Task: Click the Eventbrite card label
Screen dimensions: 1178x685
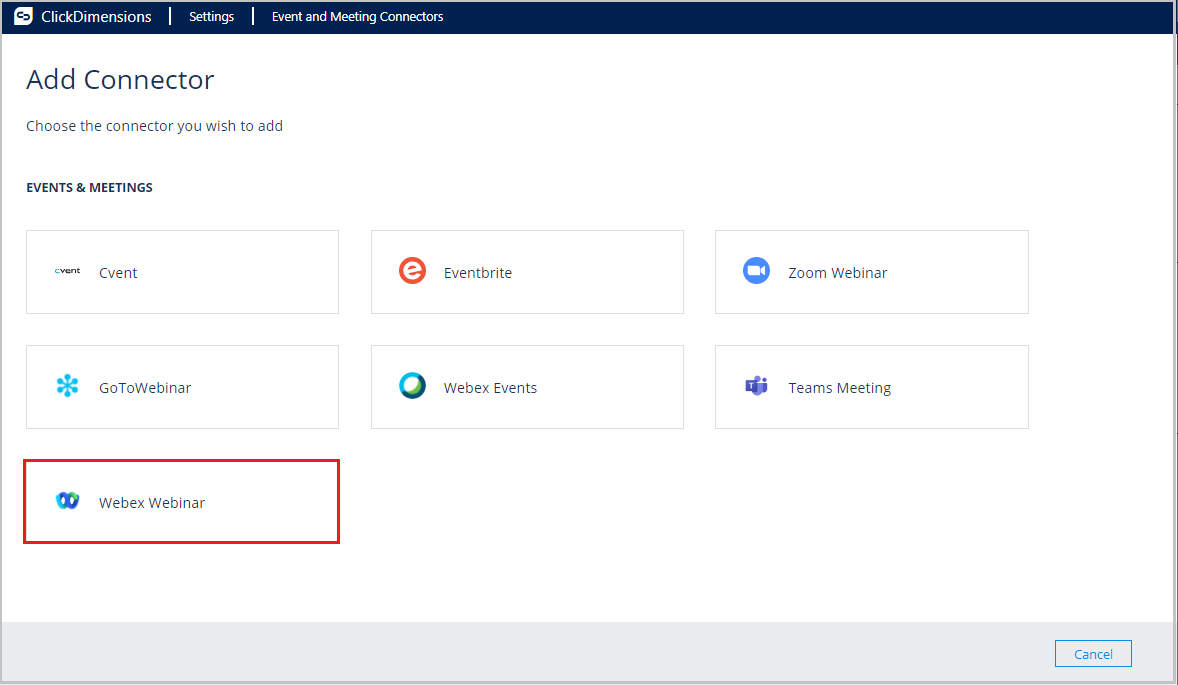Action: coord(478,273)
